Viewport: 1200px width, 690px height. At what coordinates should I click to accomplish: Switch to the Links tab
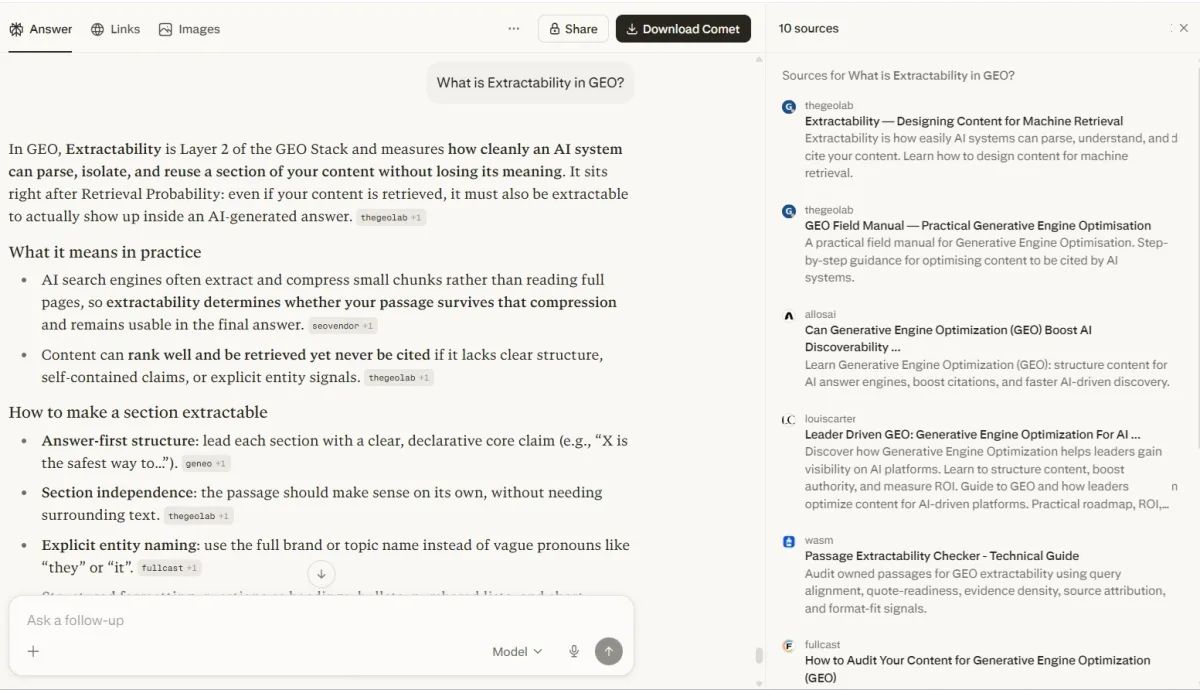pos(115,29)
